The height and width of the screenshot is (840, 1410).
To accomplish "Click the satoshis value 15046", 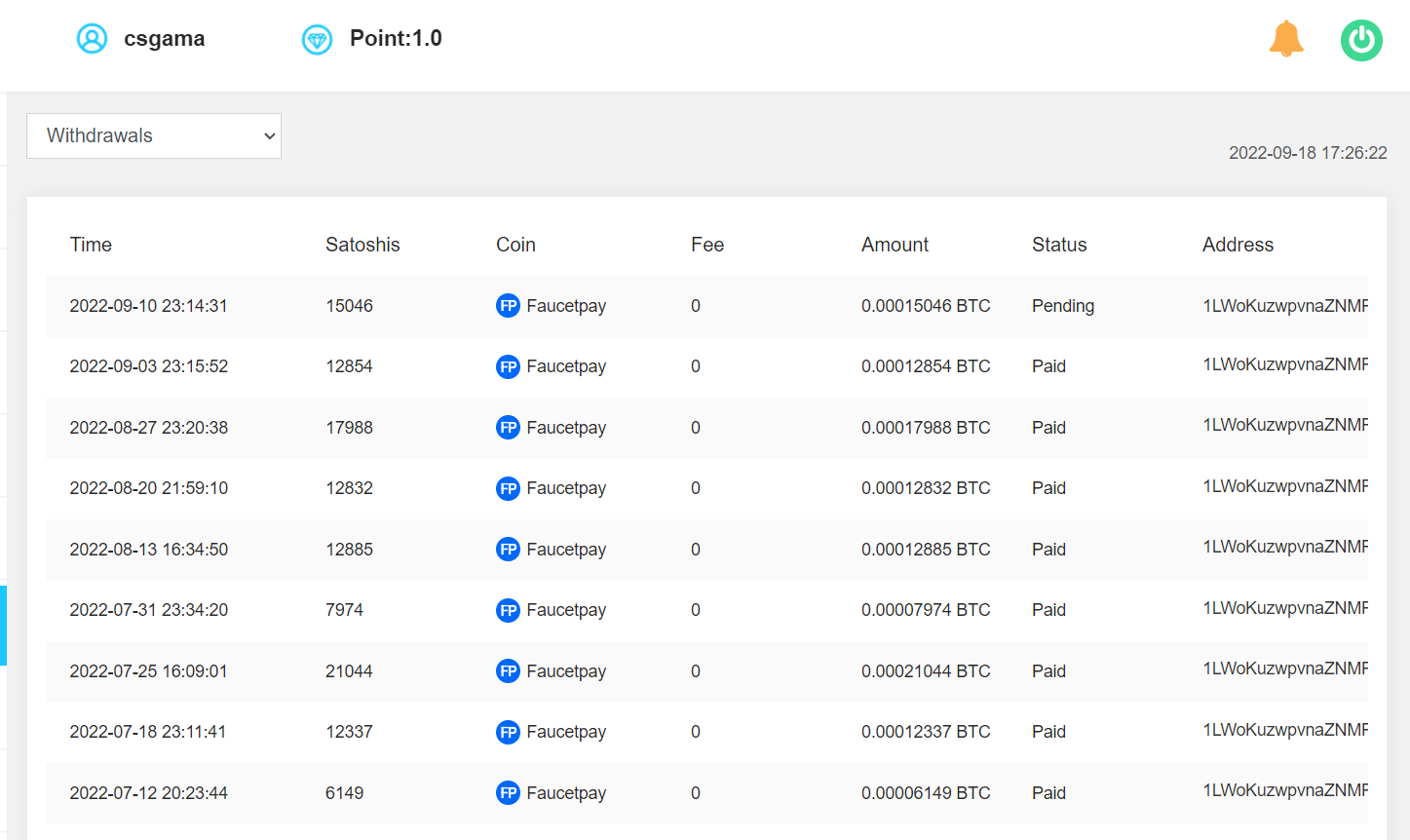I will (x=349, y=306).
